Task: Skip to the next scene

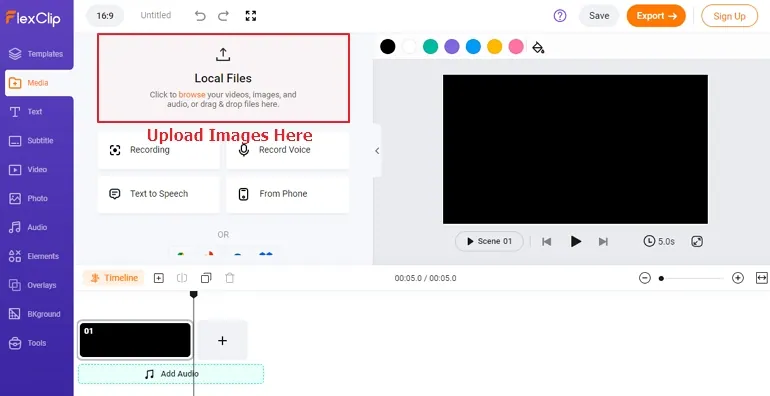Action: point(604,242)
